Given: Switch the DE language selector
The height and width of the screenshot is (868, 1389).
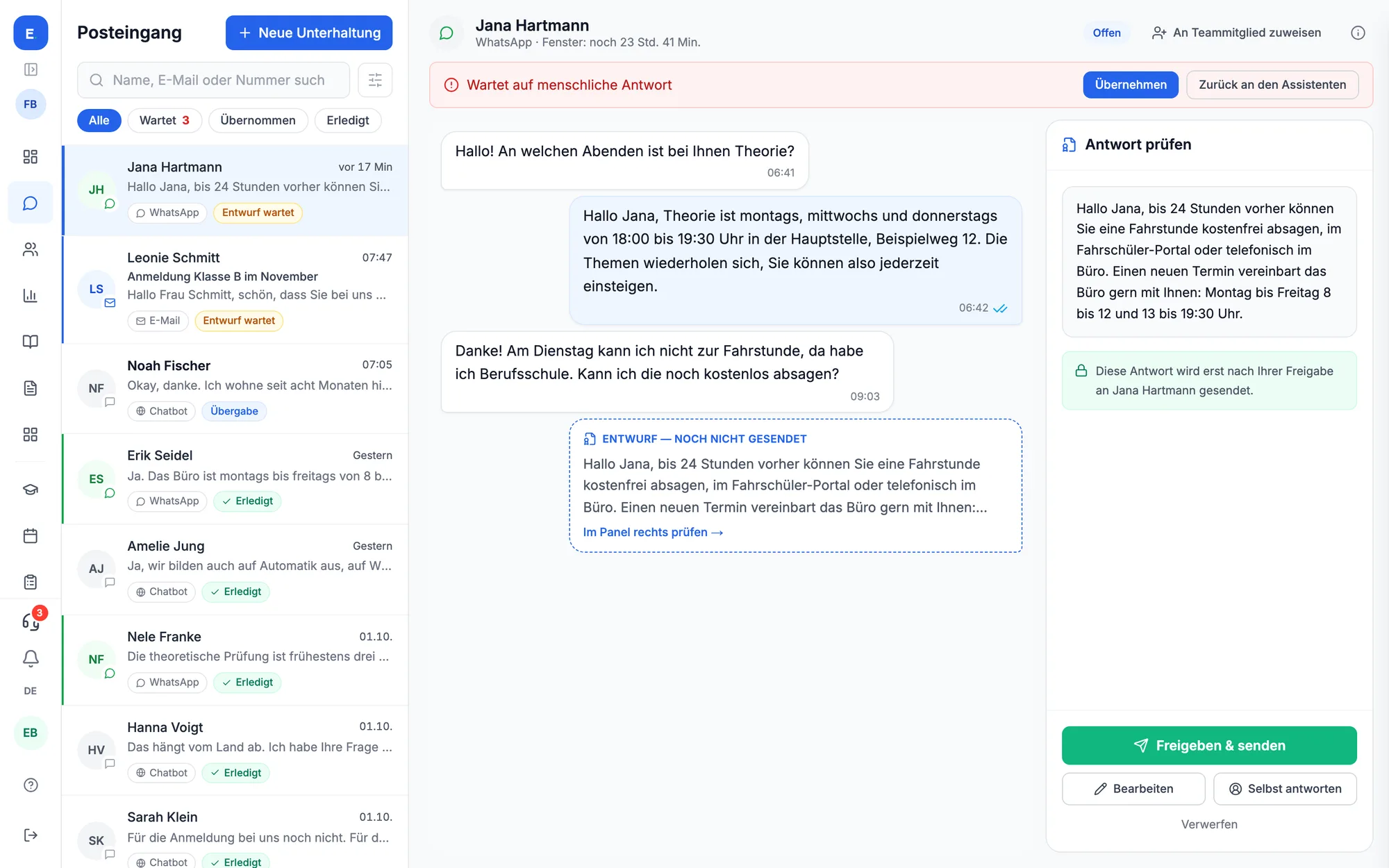Looking at the screenshot, I should click(31, 691).
